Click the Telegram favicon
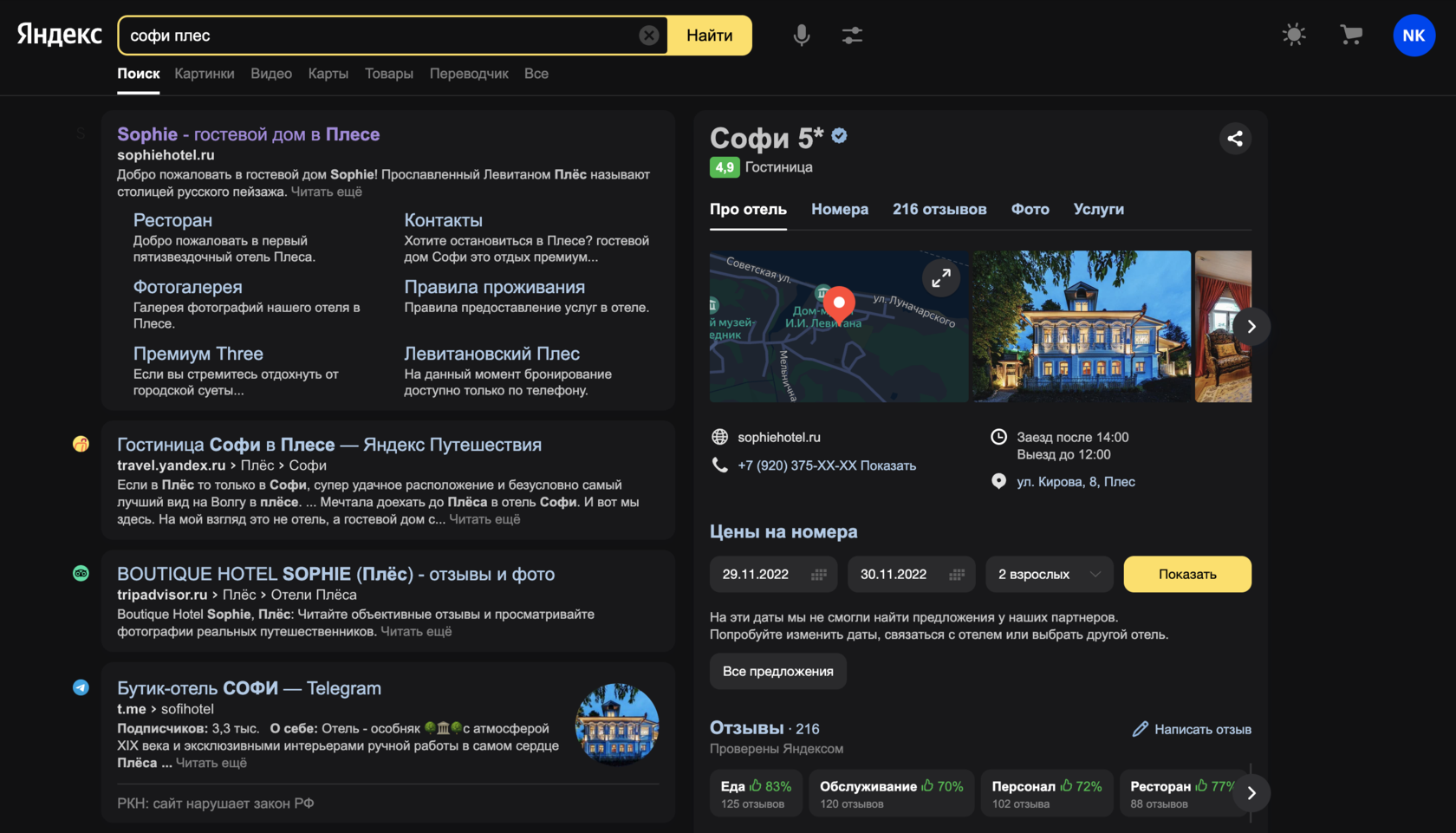 tap(81, 687)
